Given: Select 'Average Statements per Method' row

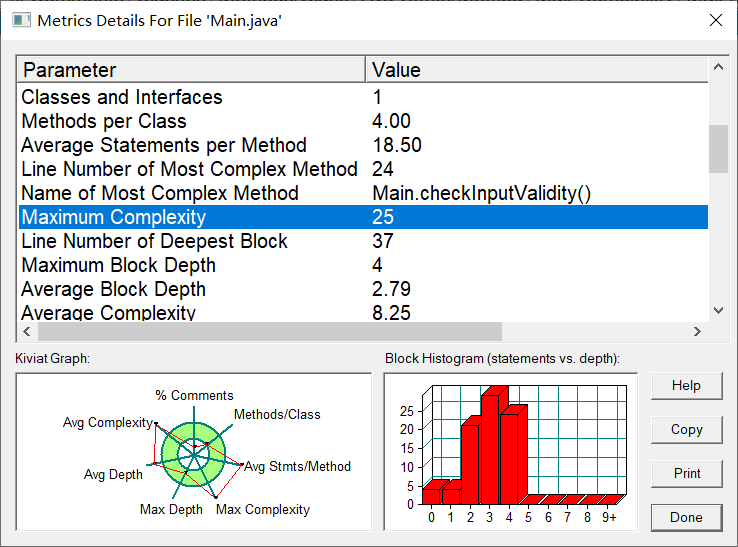Looking at the screenshot, I should [x=363, y=145].
